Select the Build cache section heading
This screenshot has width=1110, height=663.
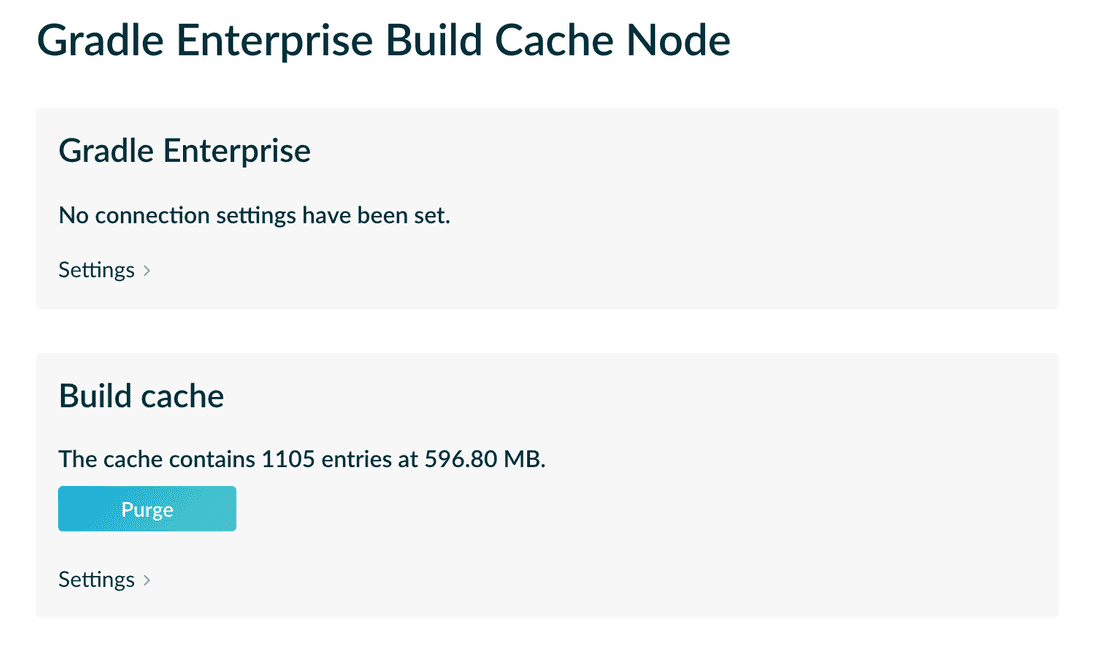tap(141, 396)
